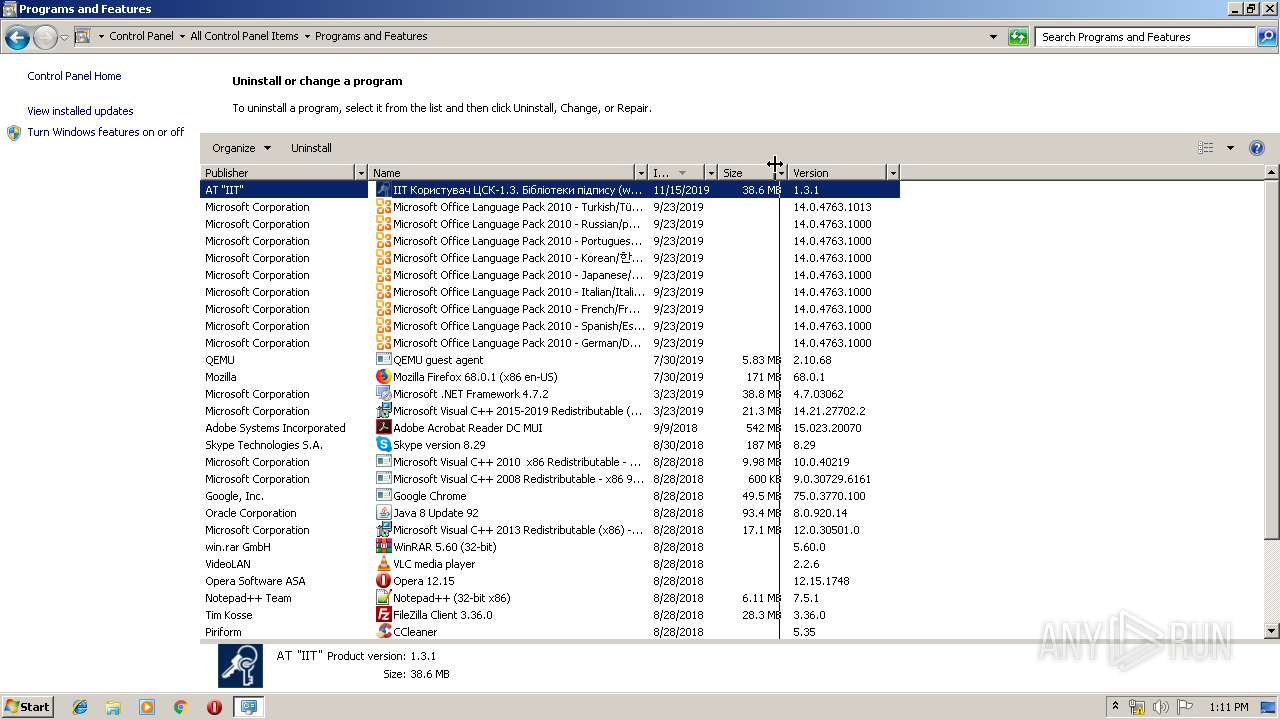Click the list scrollbar down arrow

click(x=1272, y=631)
